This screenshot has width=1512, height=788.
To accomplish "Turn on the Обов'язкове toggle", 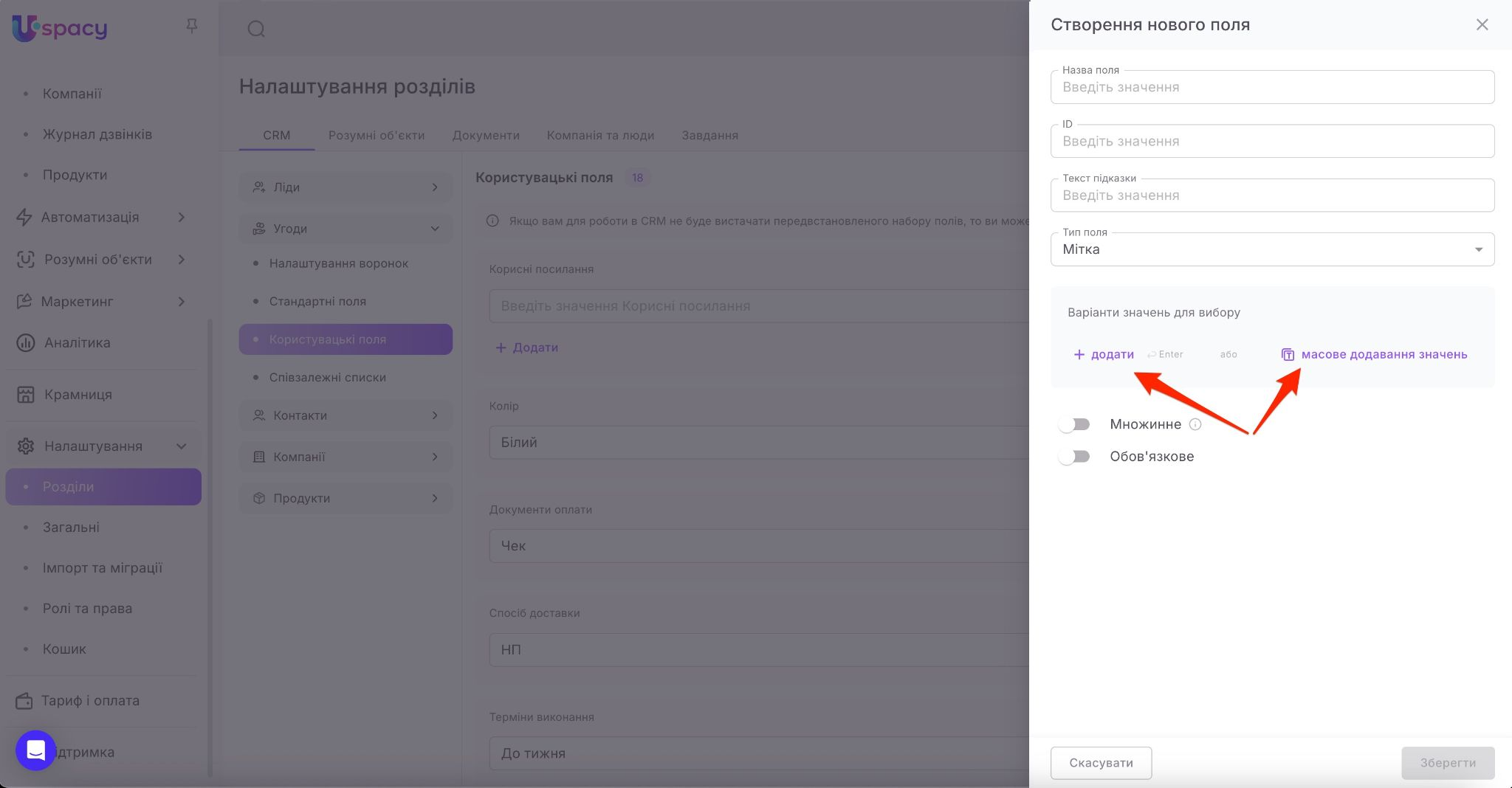I will [x=1074, y=457].
